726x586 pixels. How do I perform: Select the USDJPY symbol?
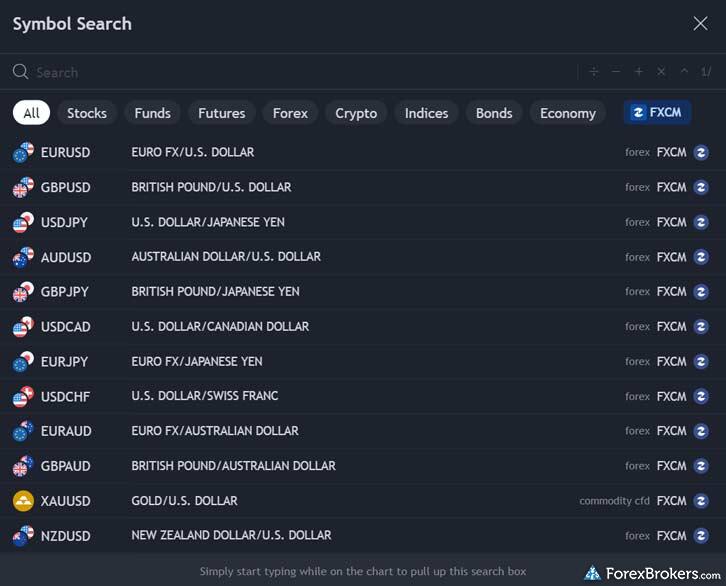click(x=64, y=223)
